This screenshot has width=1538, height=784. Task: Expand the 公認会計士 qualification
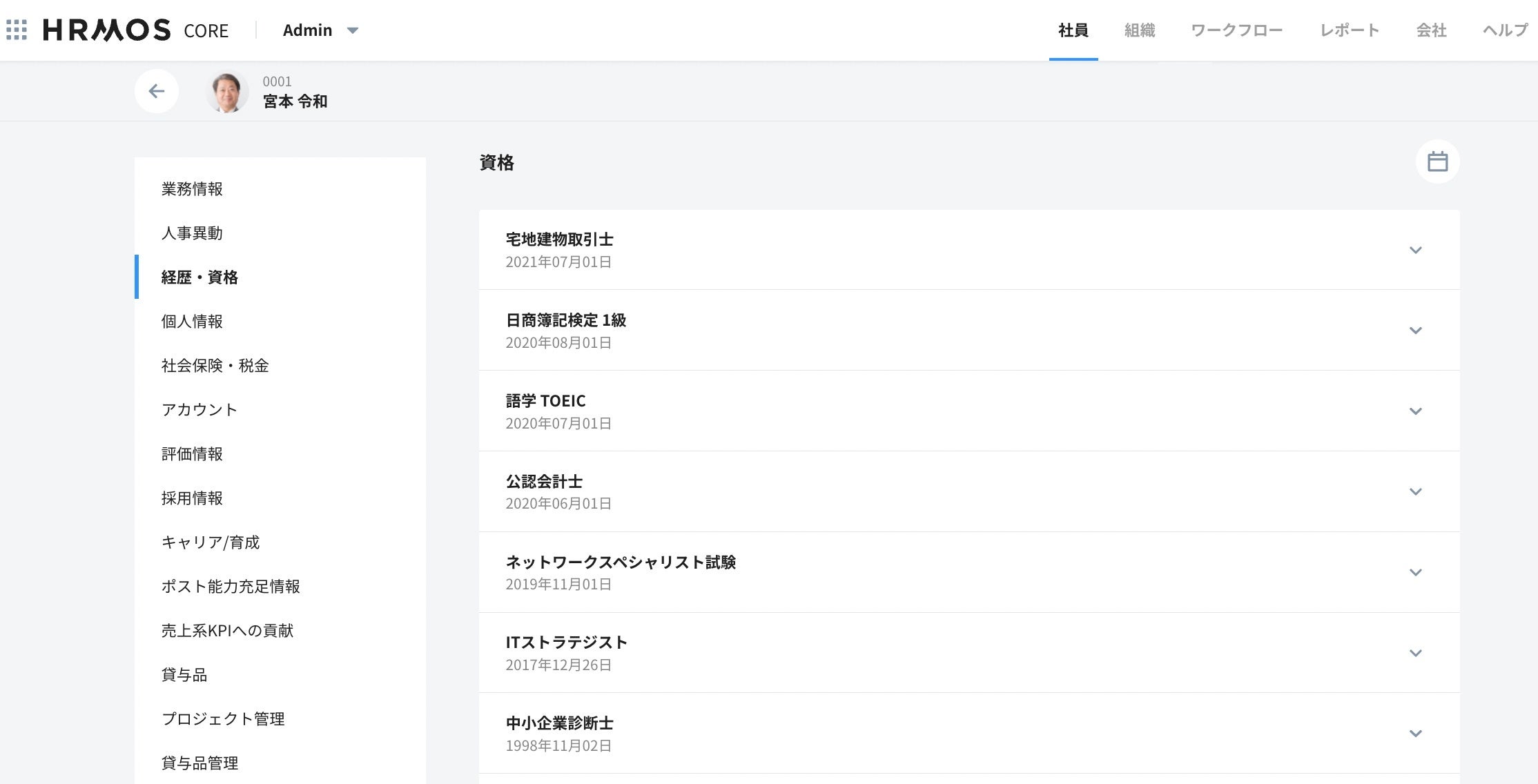coord(1415,491)
